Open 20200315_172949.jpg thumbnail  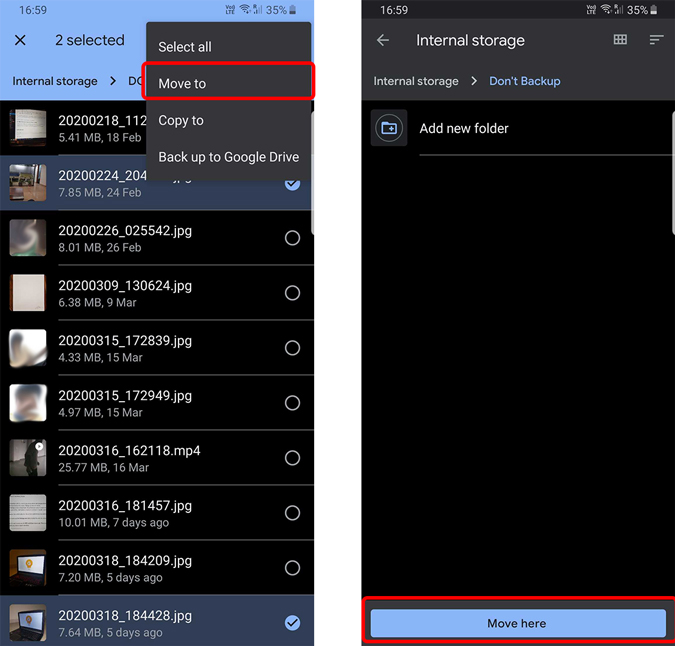click(x=28, y=403)
